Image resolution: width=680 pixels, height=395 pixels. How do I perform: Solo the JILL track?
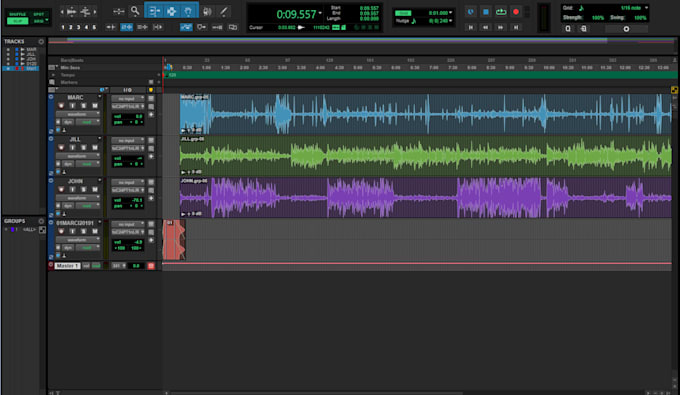84,147
